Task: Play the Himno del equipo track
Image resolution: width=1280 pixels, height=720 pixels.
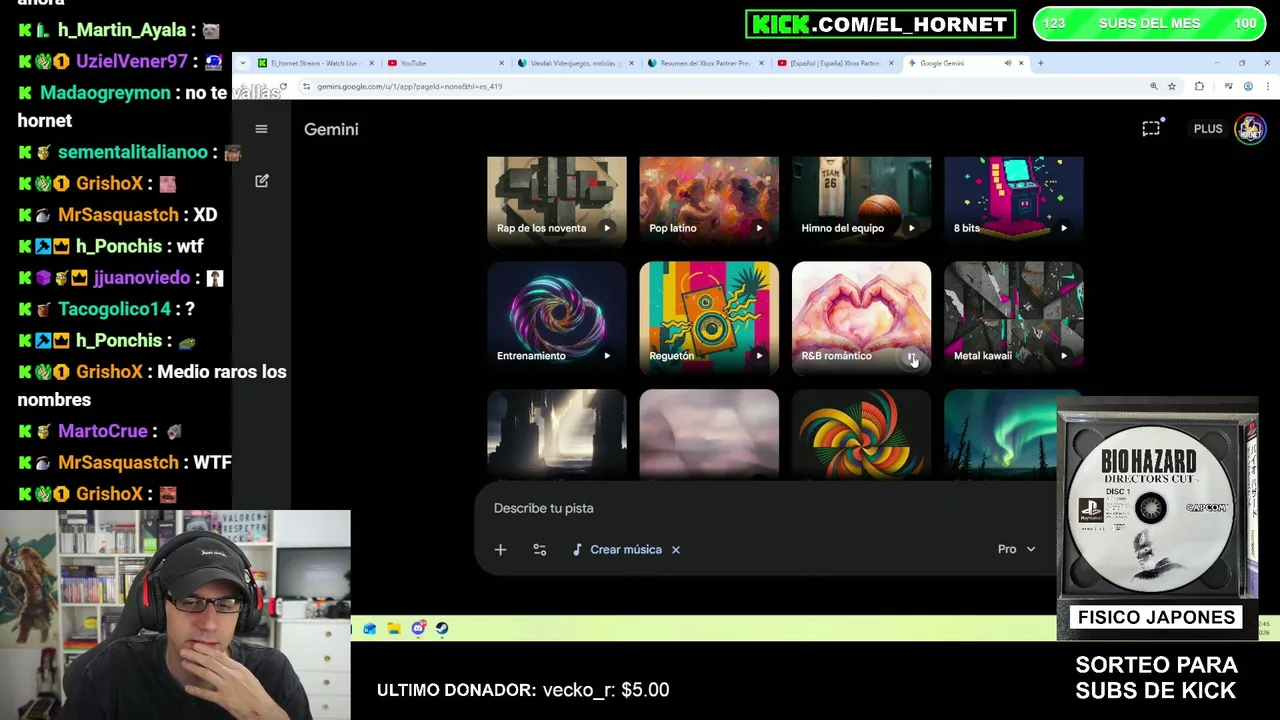Action: (x=911, y=228)
